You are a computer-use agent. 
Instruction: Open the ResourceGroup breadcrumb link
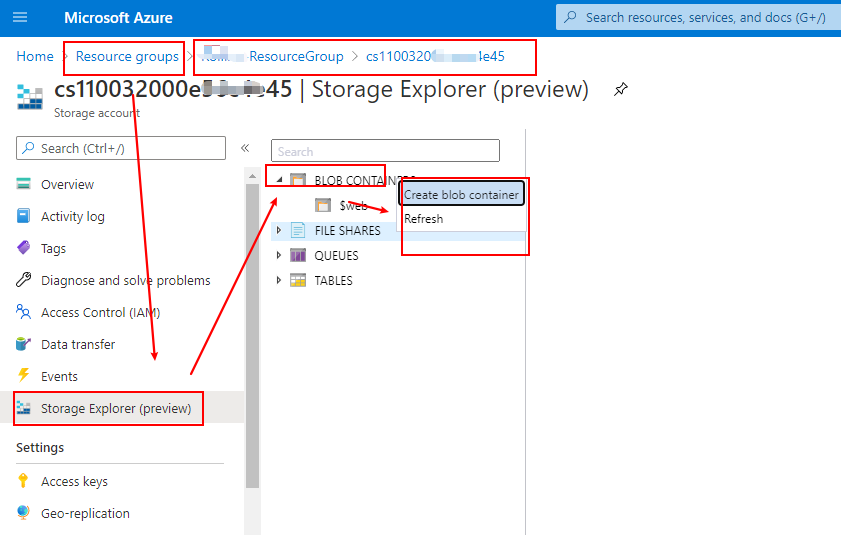click(x=272, y=56)
